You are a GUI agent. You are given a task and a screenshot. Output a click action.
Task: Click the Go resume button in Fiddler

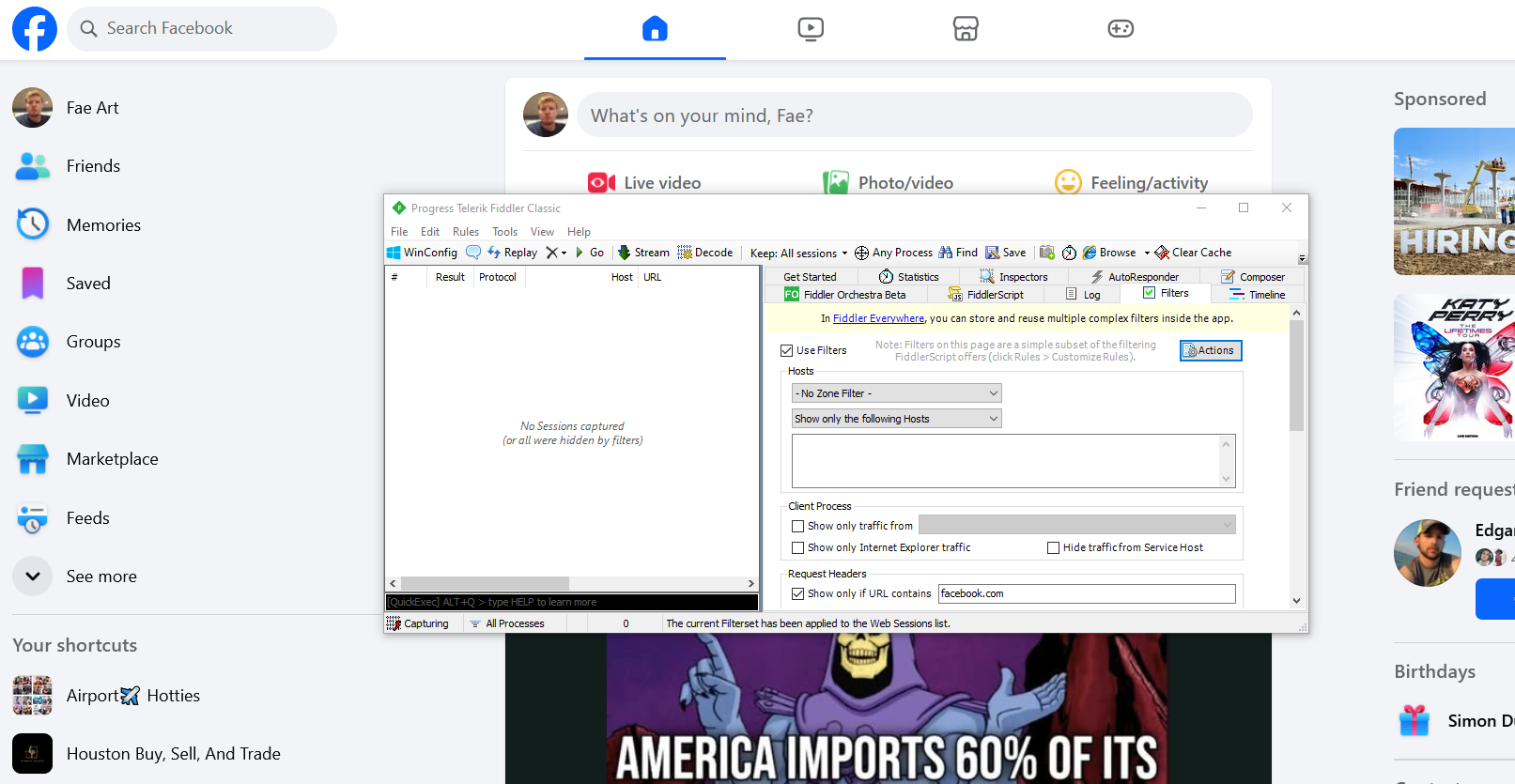click(x=590, y=253)
